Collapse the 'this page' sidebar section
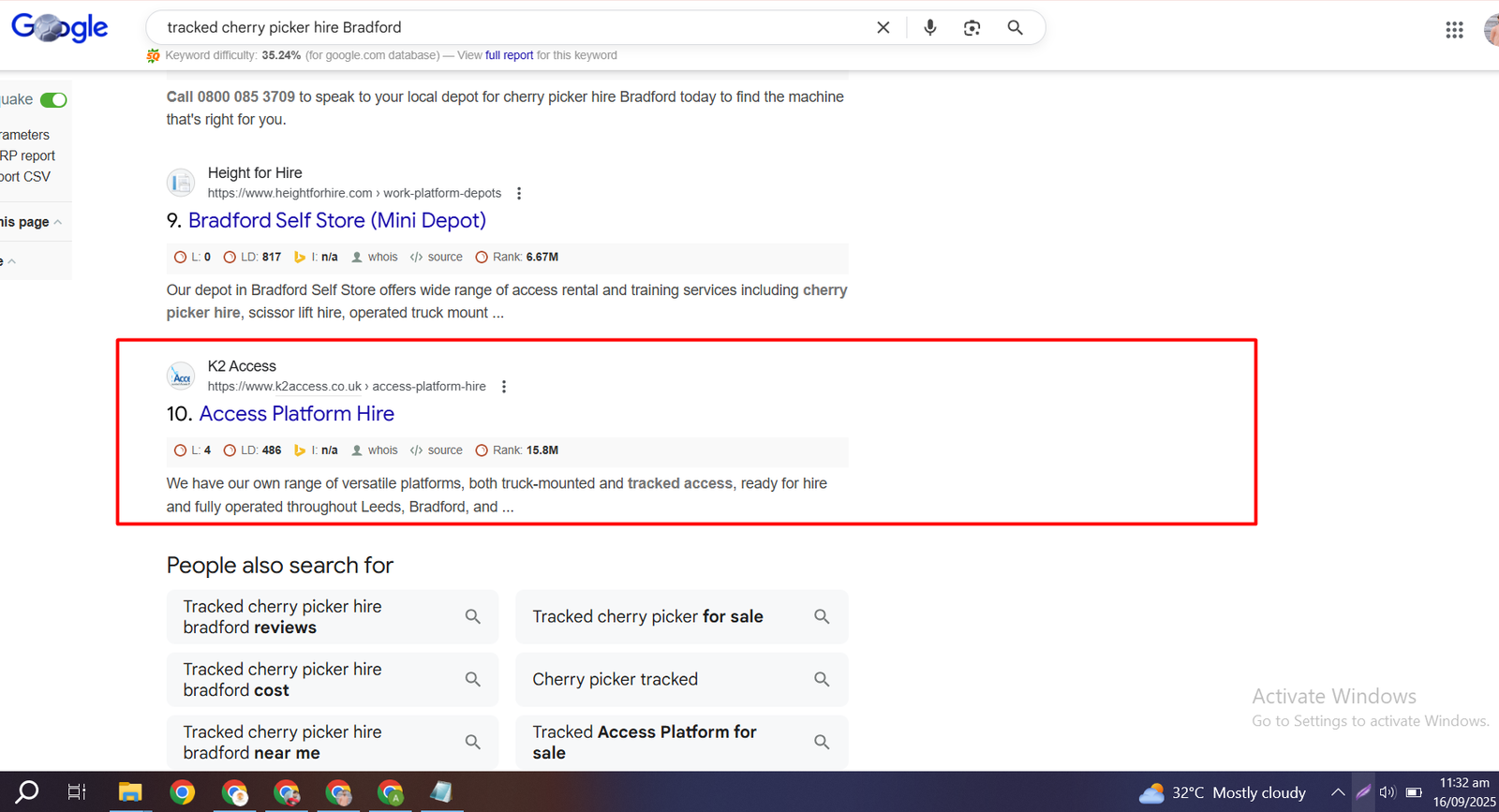The image size is (1499, 812). coord(58,223)
